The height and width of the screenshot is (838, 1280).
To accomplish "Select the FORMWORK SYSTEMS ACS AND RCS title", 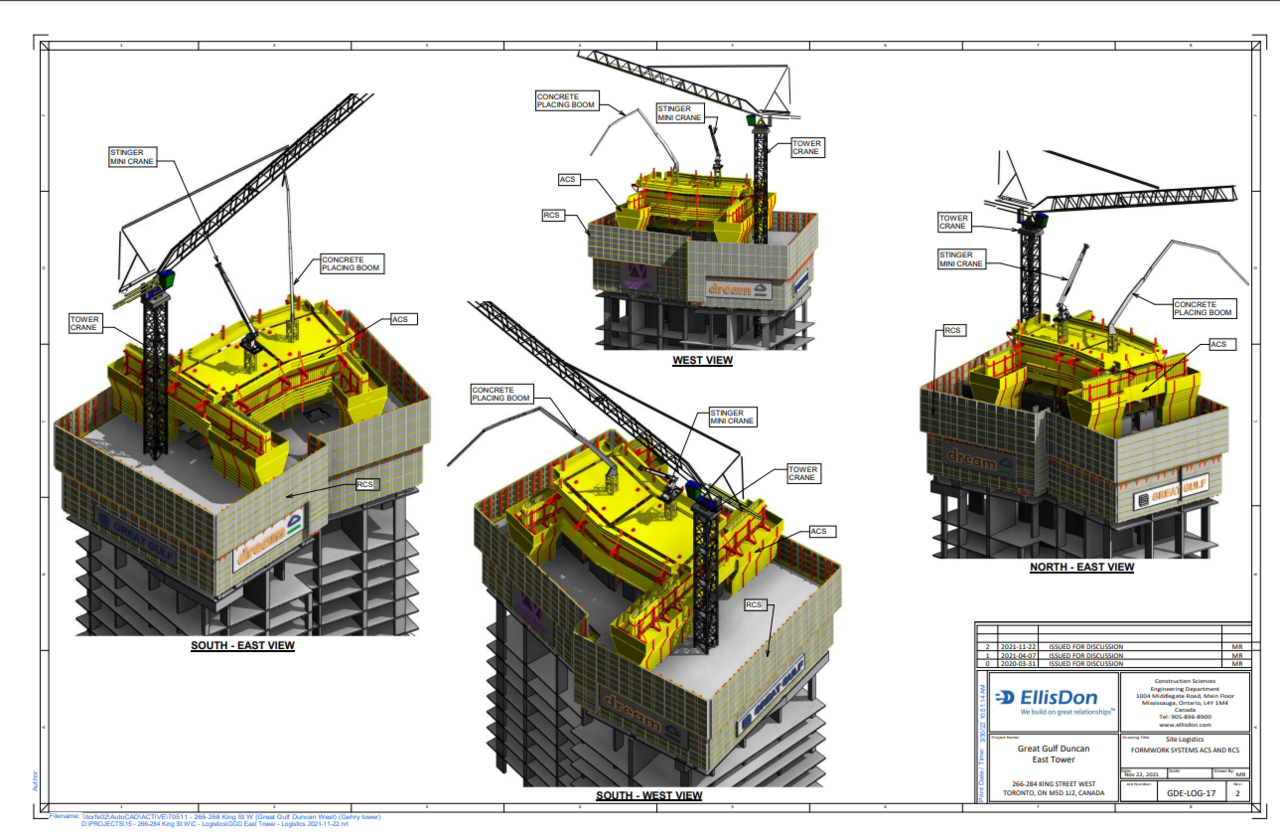I will tap(1185, 749).
